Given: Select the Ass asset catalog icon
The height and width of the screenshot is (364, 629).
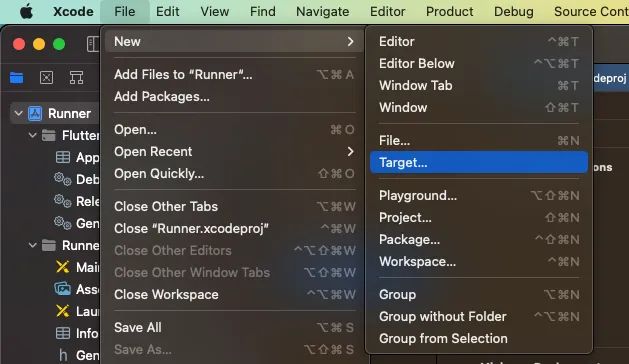Looking at the screenshot, I should tap(63, 289).
